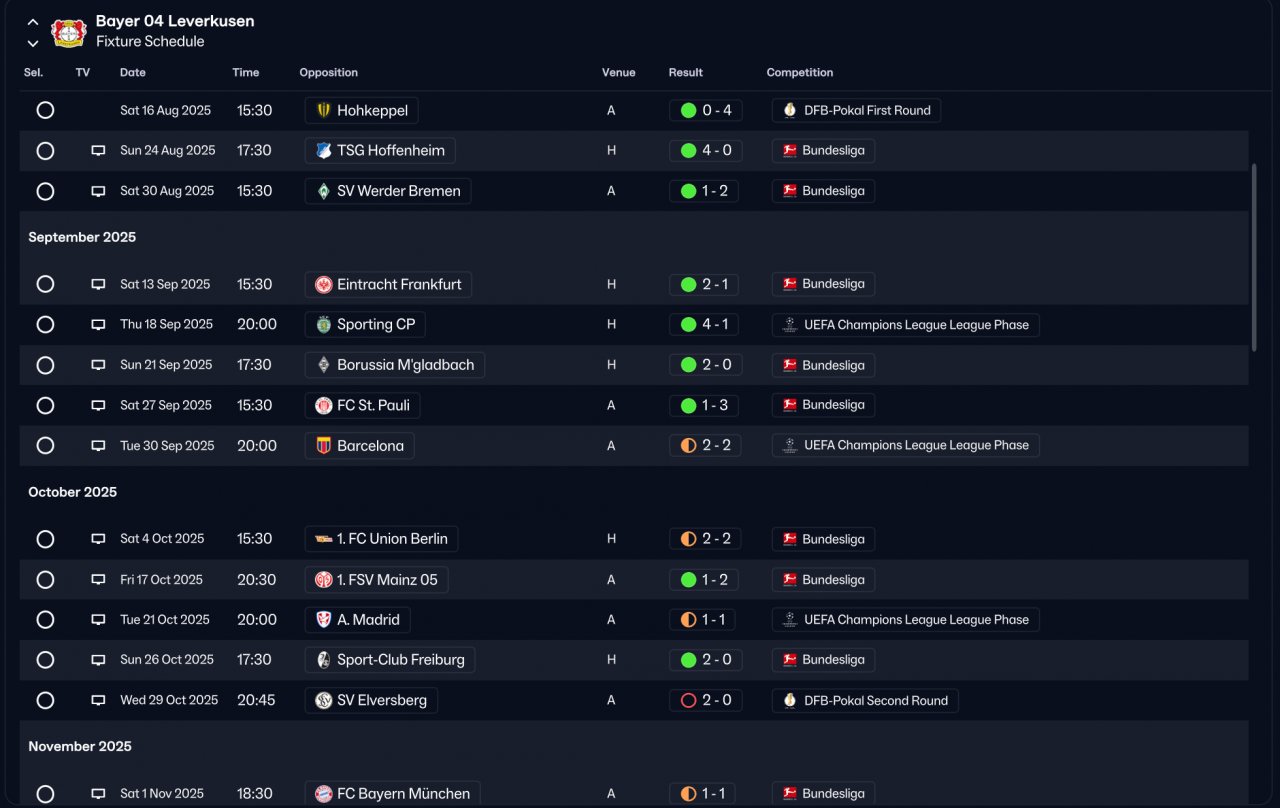Click the down chevron beside Fixture Schedule

coord(33,43)
